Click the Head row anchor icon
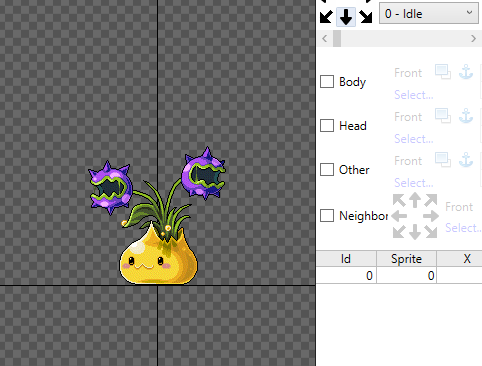Screen dimensions: 482x366 click(466, 116)
